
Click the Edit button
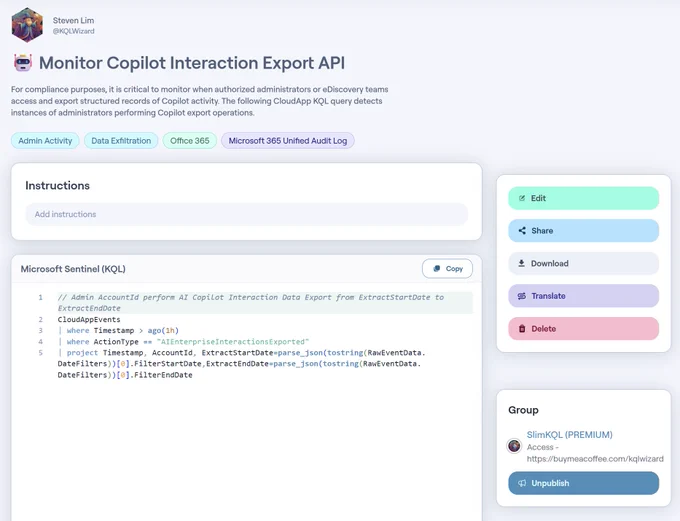[583, 198]
